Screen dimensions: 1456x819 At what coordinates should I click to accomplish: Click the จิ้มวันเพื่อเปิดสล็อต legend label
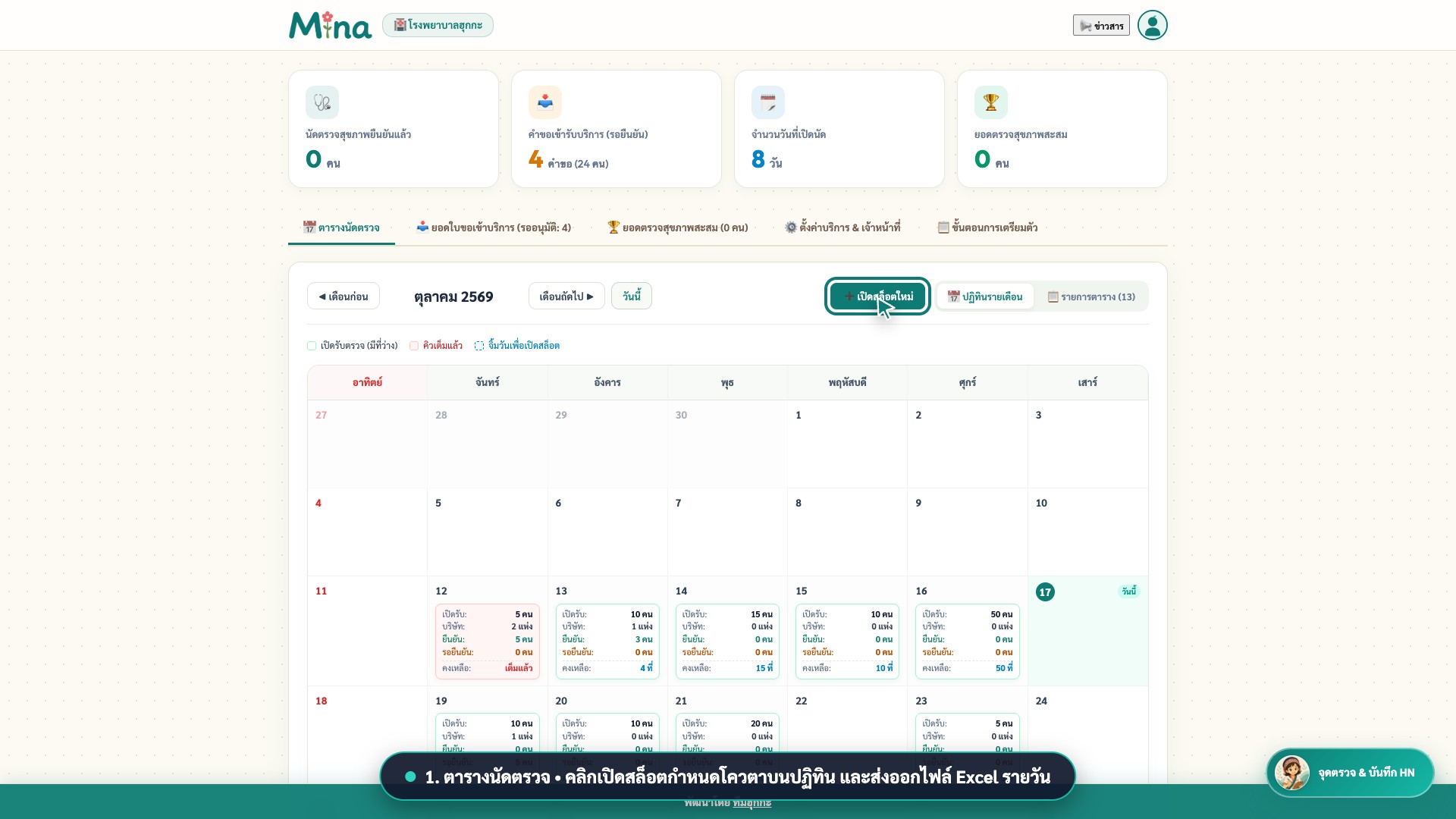523,346
